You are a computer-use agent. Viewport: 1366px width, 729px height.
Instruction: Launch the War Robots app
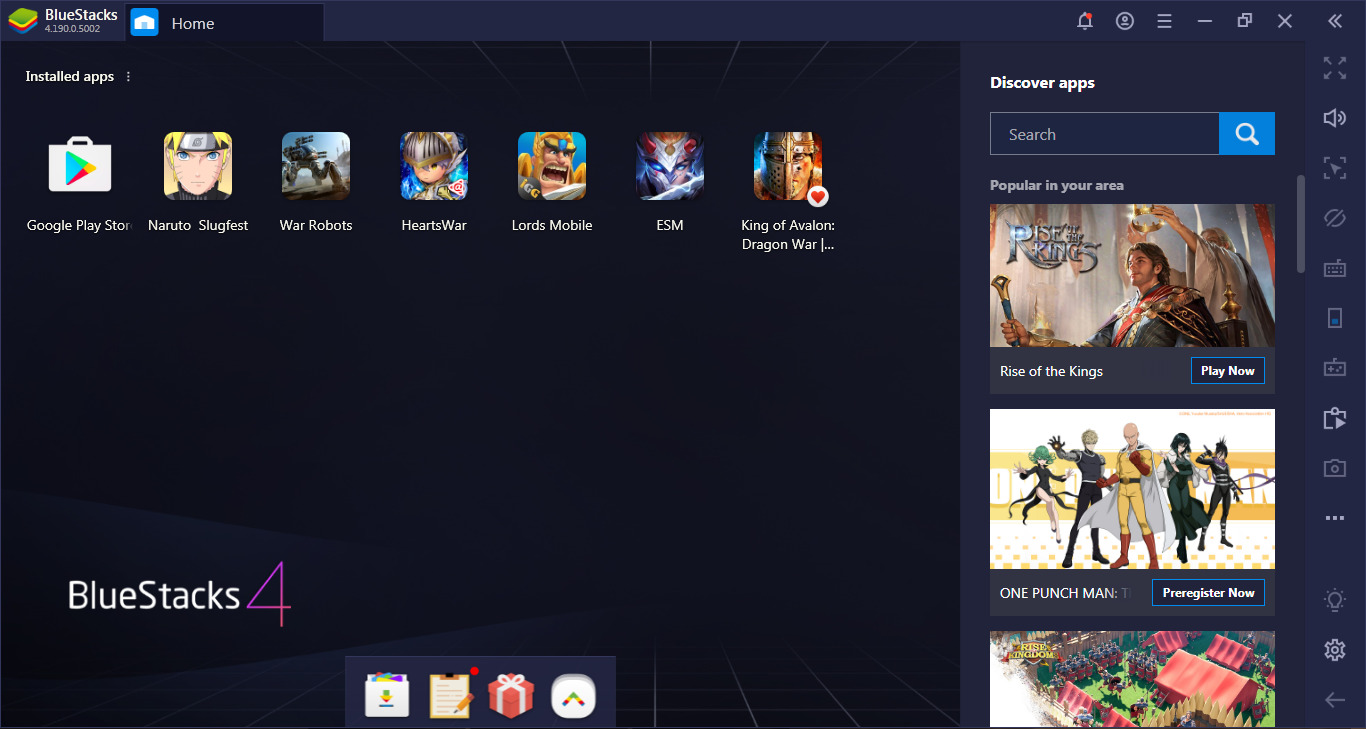click(316, 166)
